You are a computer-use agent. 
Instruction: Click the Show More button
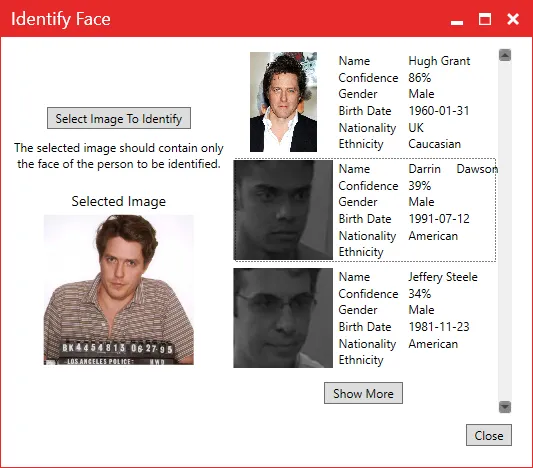click(363, 393)
